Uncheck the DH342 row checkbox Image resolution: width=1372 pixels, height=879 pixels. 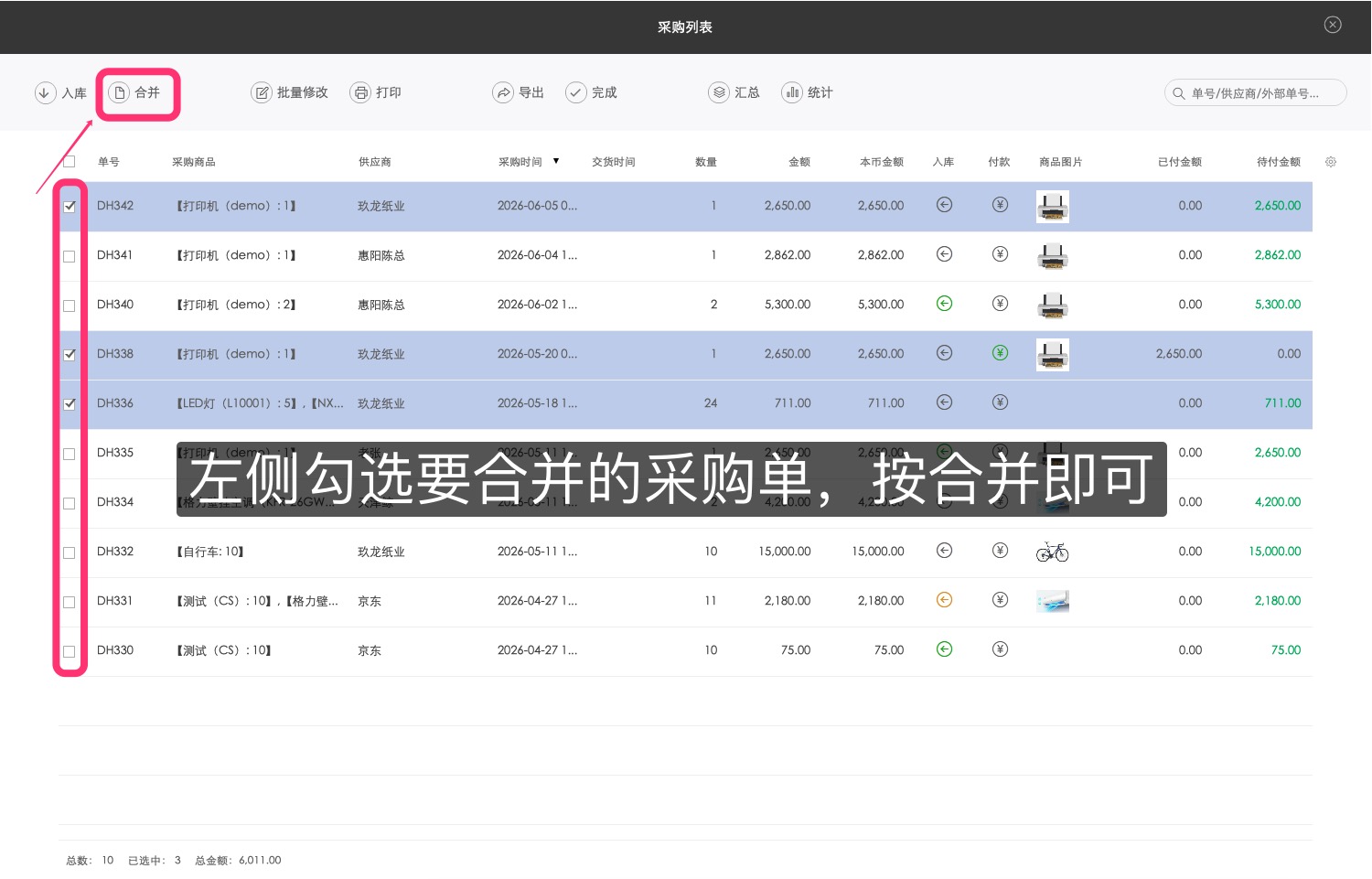[69, 207]
